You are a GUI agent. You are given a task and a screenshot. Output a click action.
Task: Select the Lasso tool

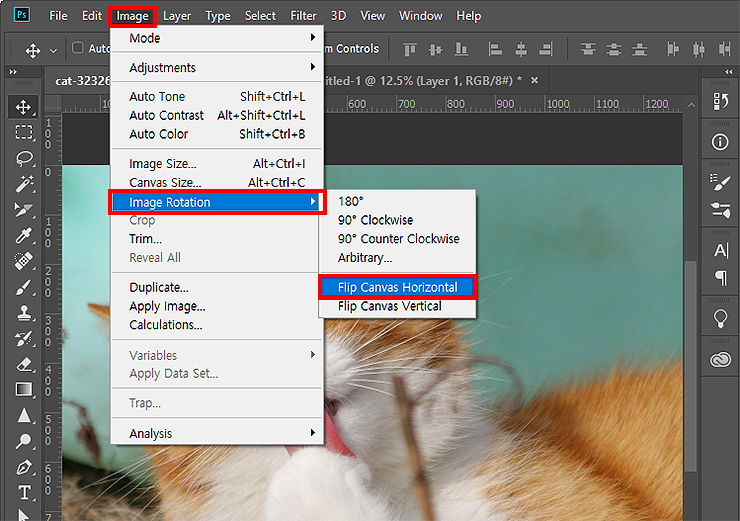pyautogui.click(x=23, y=159)
